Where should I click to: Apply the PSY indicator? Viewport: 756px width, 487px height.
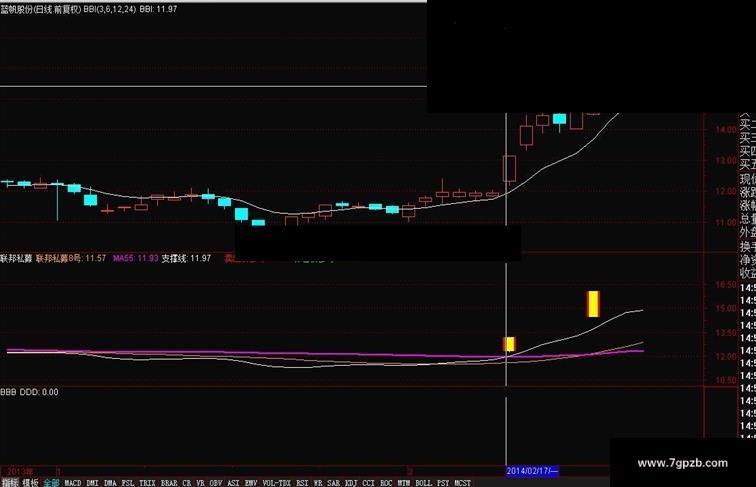(443, 483)
